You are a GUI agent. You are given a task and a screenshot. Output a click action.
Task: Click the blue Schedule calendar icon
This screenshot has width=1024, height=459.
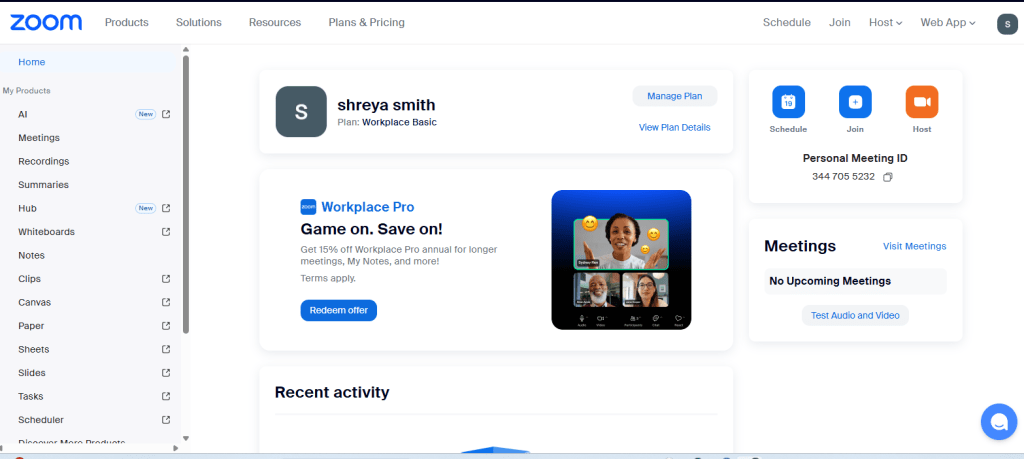coord(788,102)
